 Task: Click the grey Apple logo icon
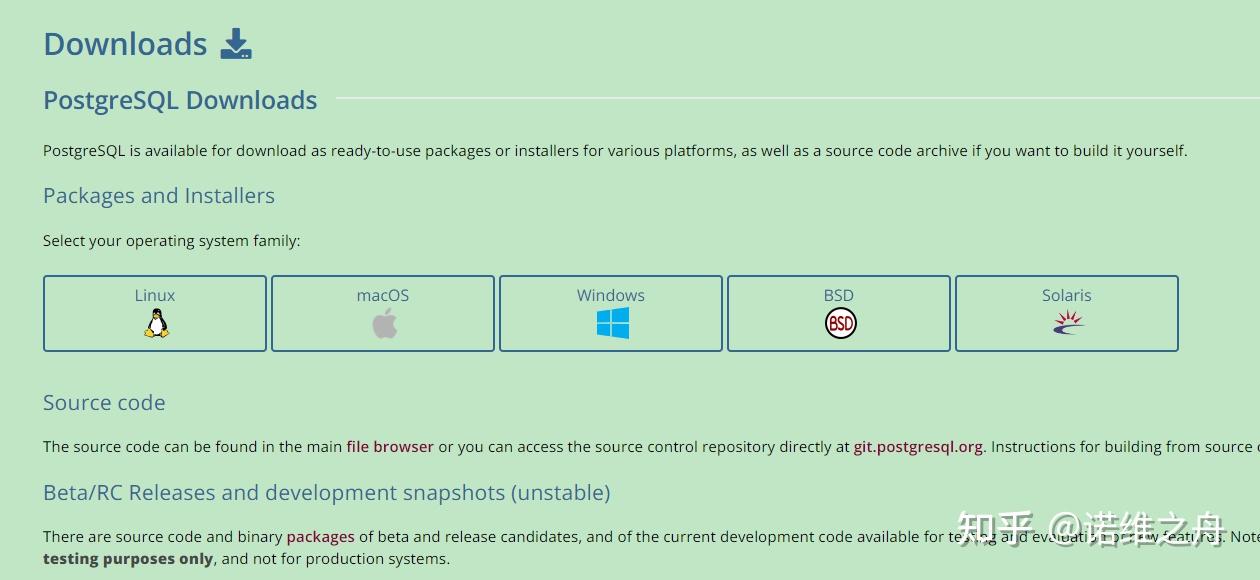tap(384, 323)
